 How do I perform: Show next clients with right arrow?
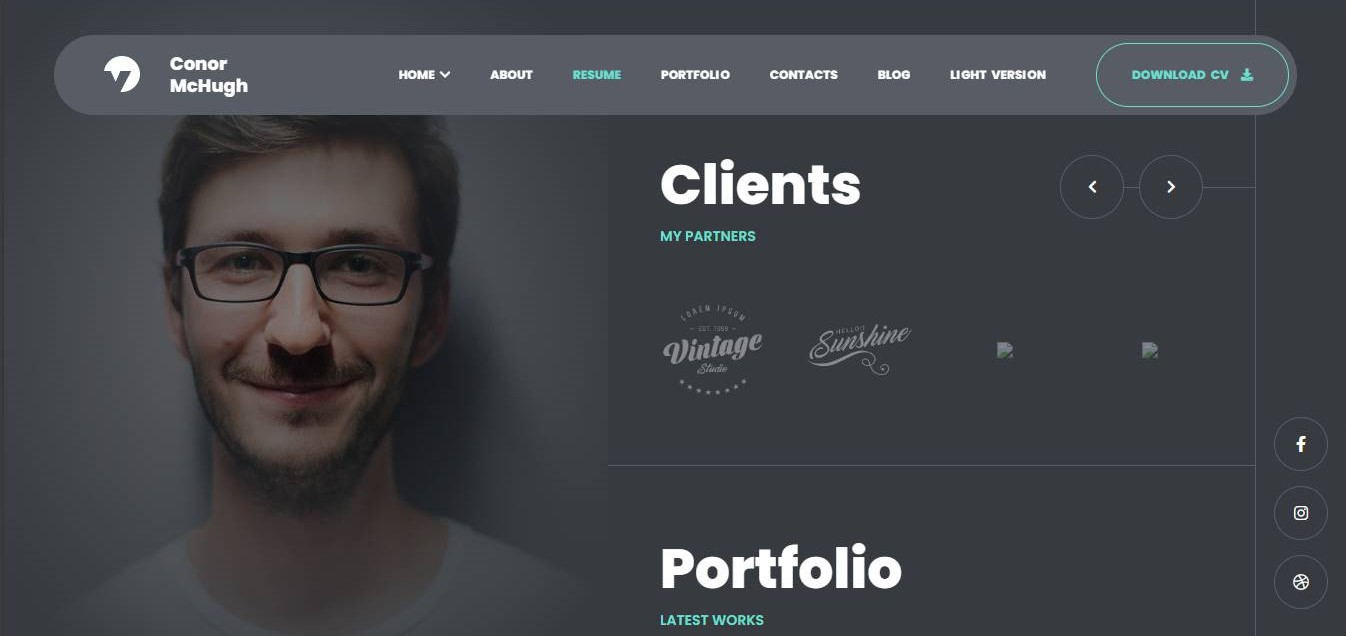coord(1170,187)
